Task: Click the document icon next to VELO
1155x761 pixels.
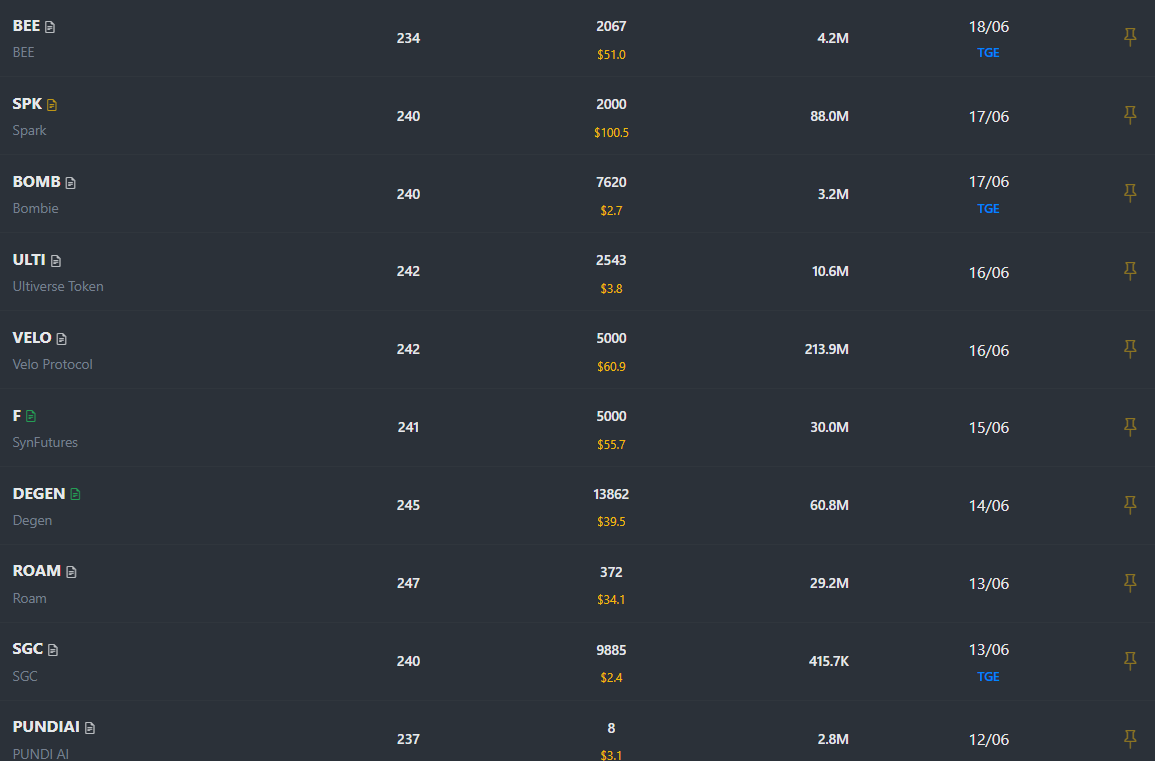Action: coord(62,339)
